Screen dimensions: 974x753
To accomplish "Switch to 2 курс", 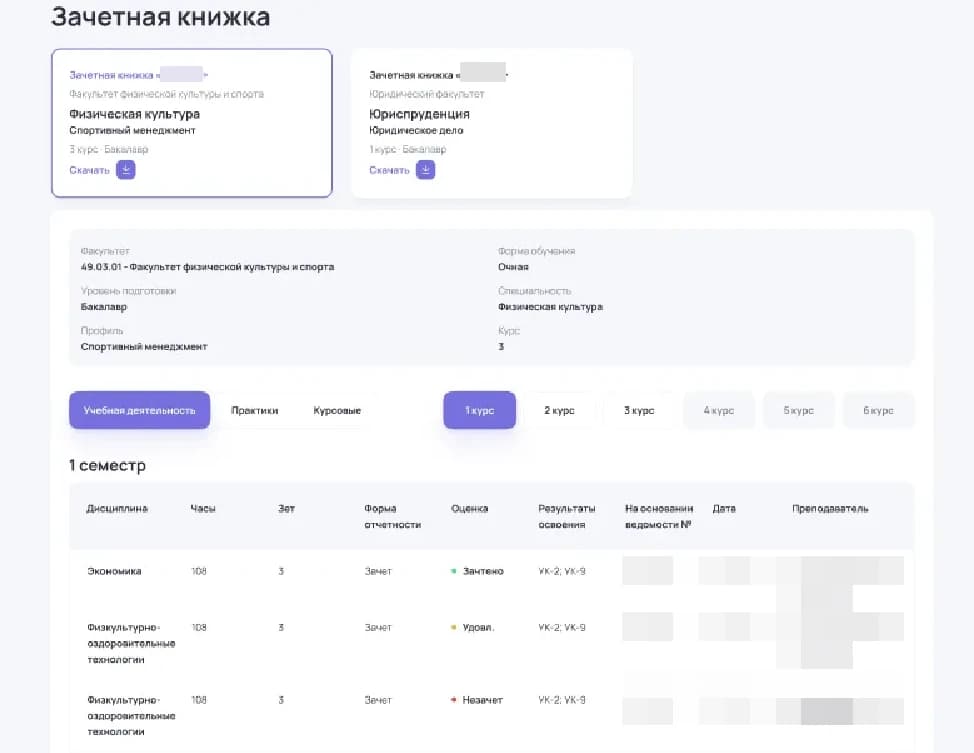I will [x=559, y=411].
